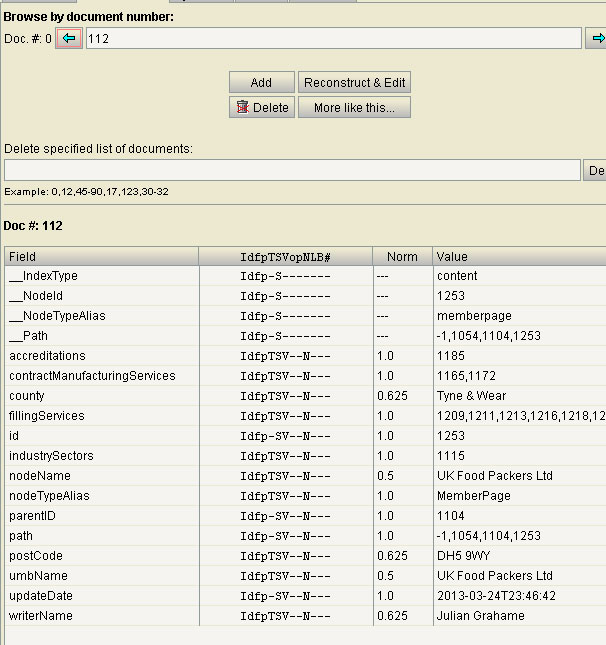Go to next document with right arrow
This screenshot has width=606, height=645.
tap(596, 39)
